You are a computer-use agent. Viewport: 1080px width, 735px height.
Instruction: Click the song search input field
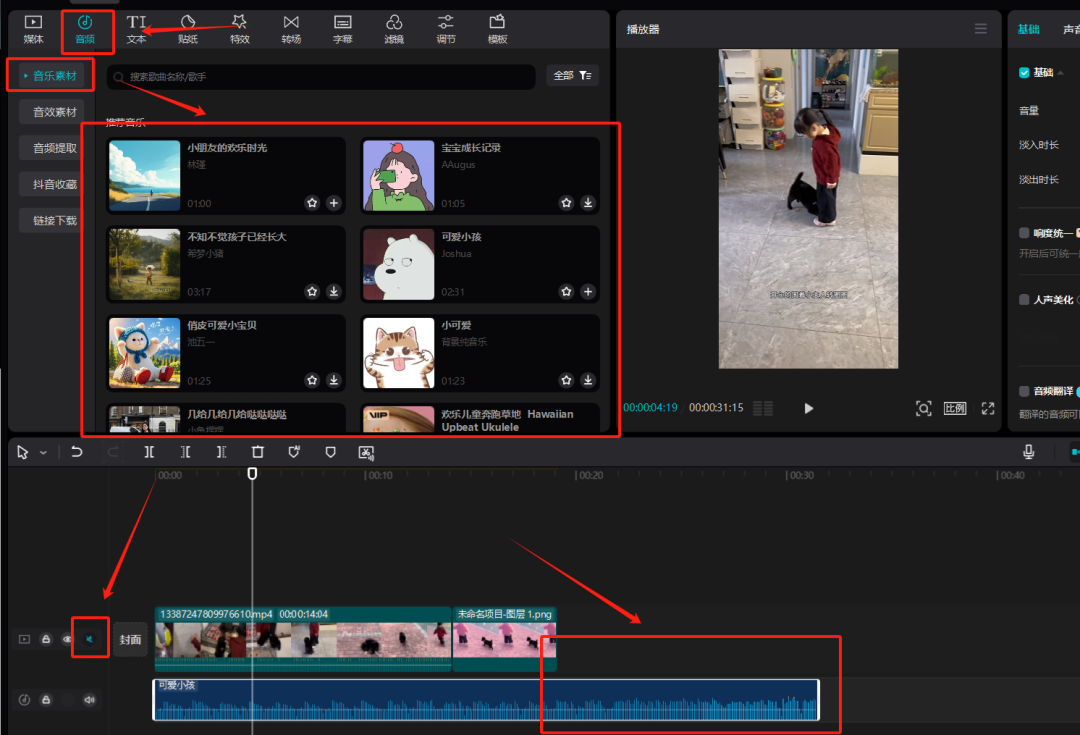point(321,76)
